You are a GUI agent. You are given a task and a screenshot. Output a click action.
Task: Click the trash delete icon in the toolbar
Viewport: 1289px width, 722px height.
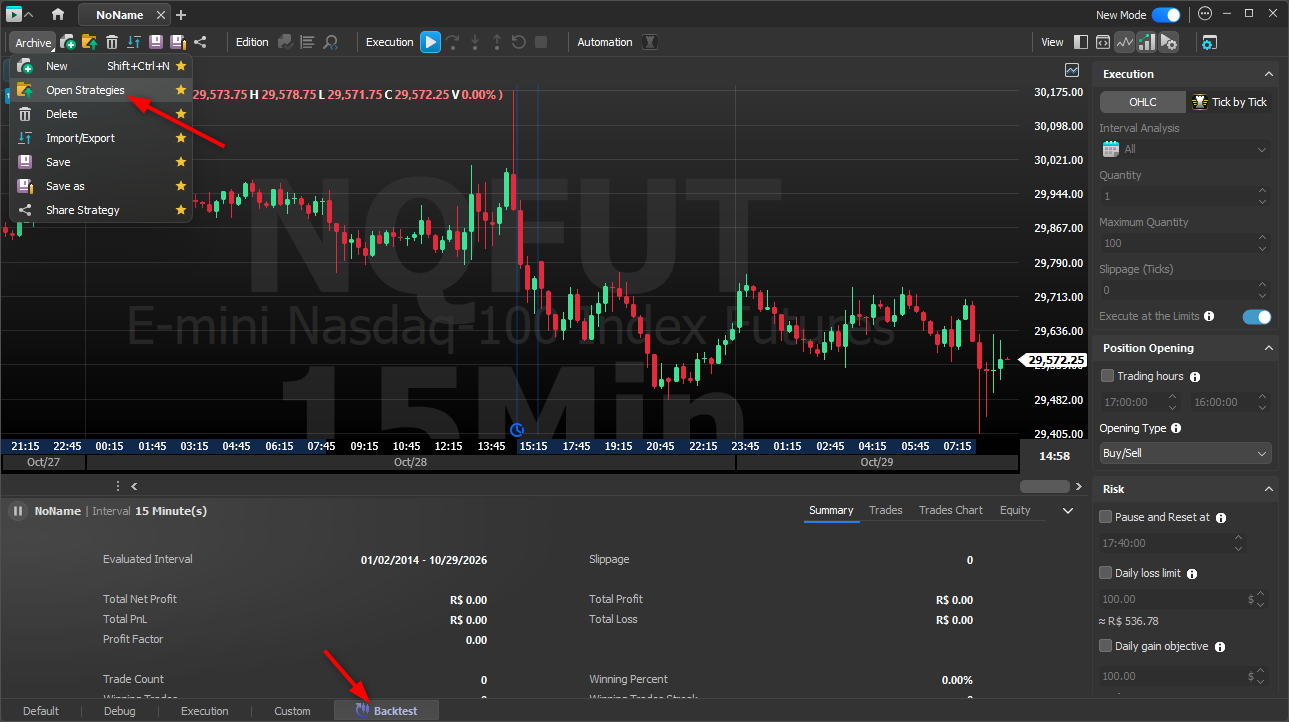[x=112, y=42]
